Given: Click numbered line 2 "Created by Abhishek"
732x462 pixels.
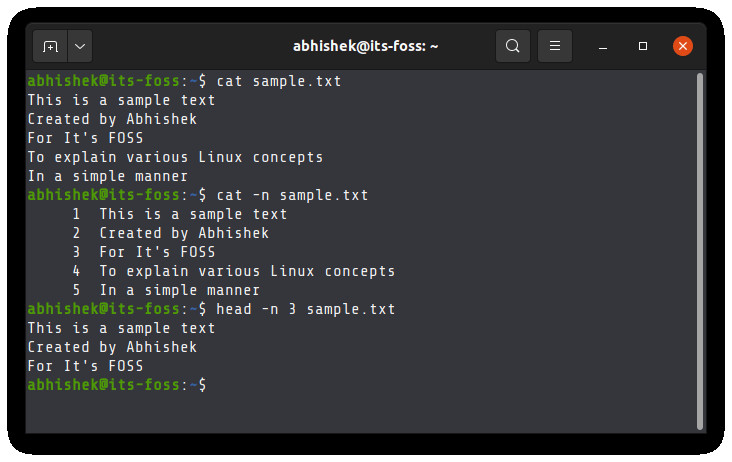Looking at the screenshot, I should coord(184,233).
